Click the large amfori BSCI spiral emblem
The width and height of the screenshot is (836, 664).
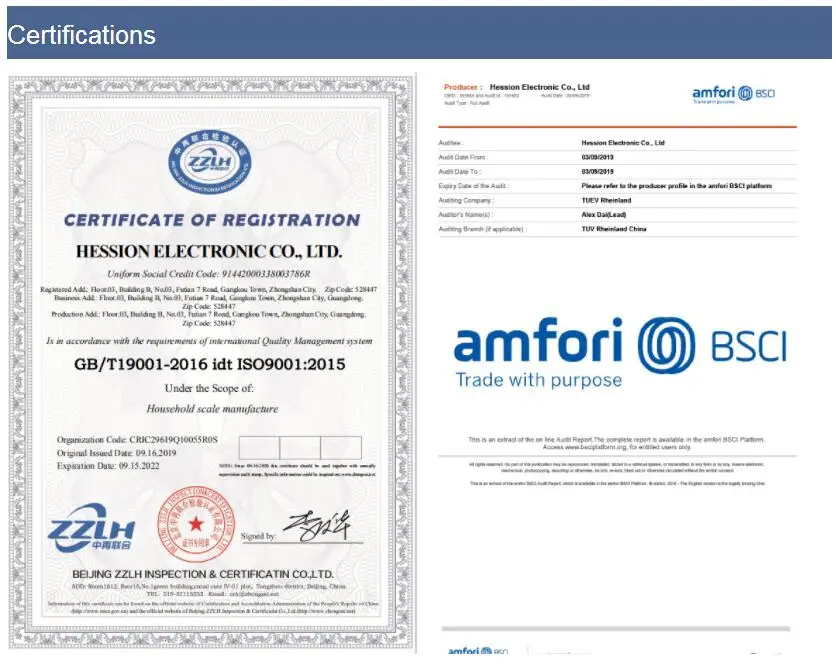666,346
